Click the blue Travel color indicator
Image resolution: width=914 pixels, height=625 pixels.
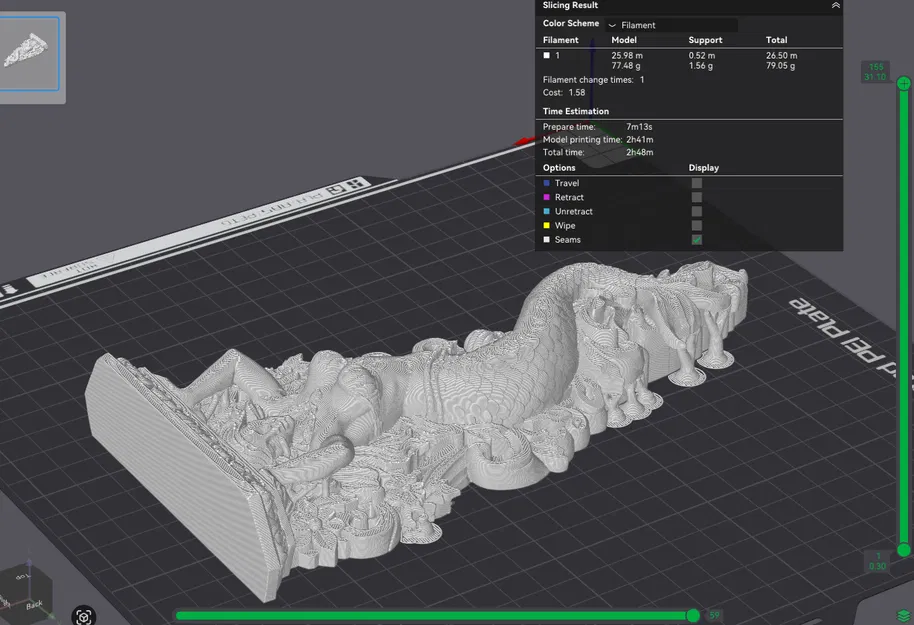coord(546,183)
